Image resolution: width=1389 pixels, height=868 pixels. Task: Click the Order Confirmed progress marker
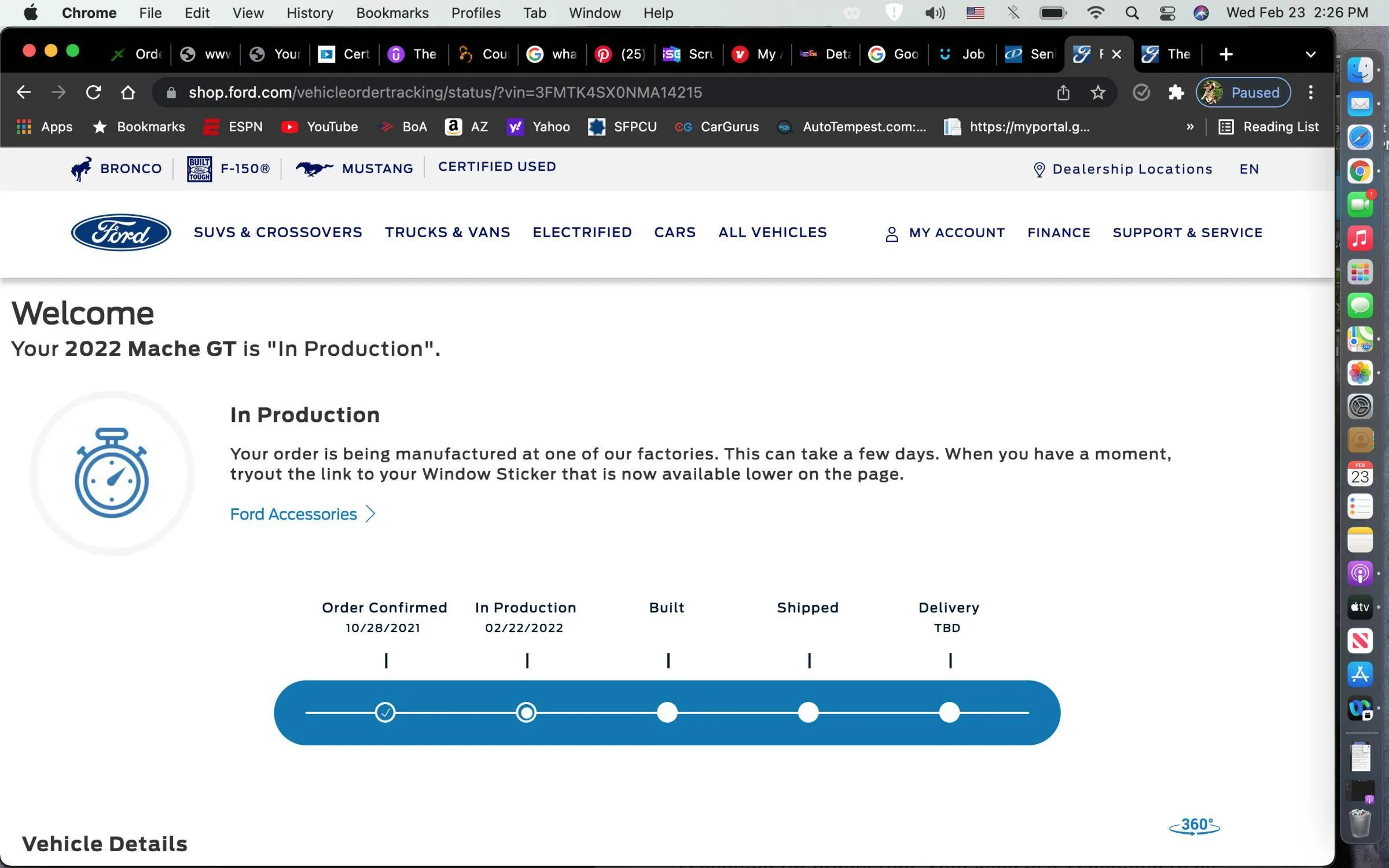pyautogui.click(x=385, y=712)
